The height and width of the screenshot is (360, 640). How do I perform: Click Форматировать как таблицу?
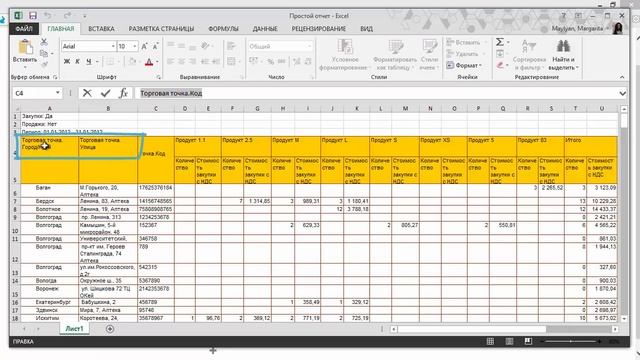(395, 55)
